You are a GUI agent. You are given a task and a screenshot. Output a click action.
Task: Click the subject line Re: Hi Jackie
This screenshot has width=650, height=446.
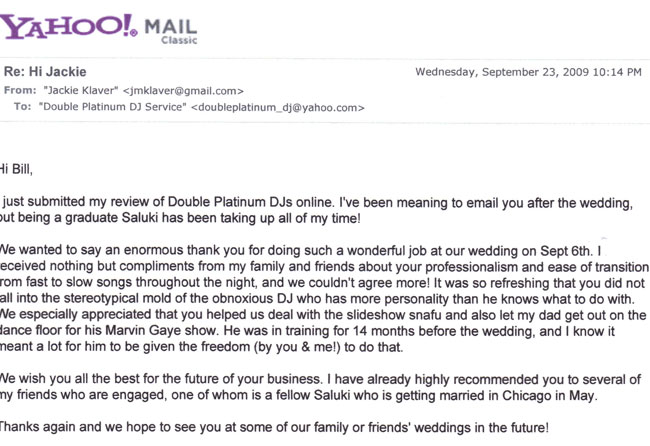[x=47, y=74]
